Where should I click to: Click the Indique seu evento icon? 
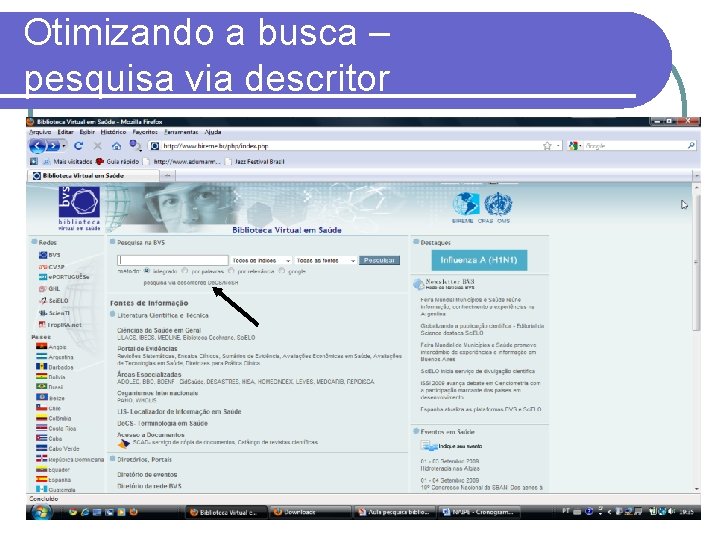pos(429,446)
